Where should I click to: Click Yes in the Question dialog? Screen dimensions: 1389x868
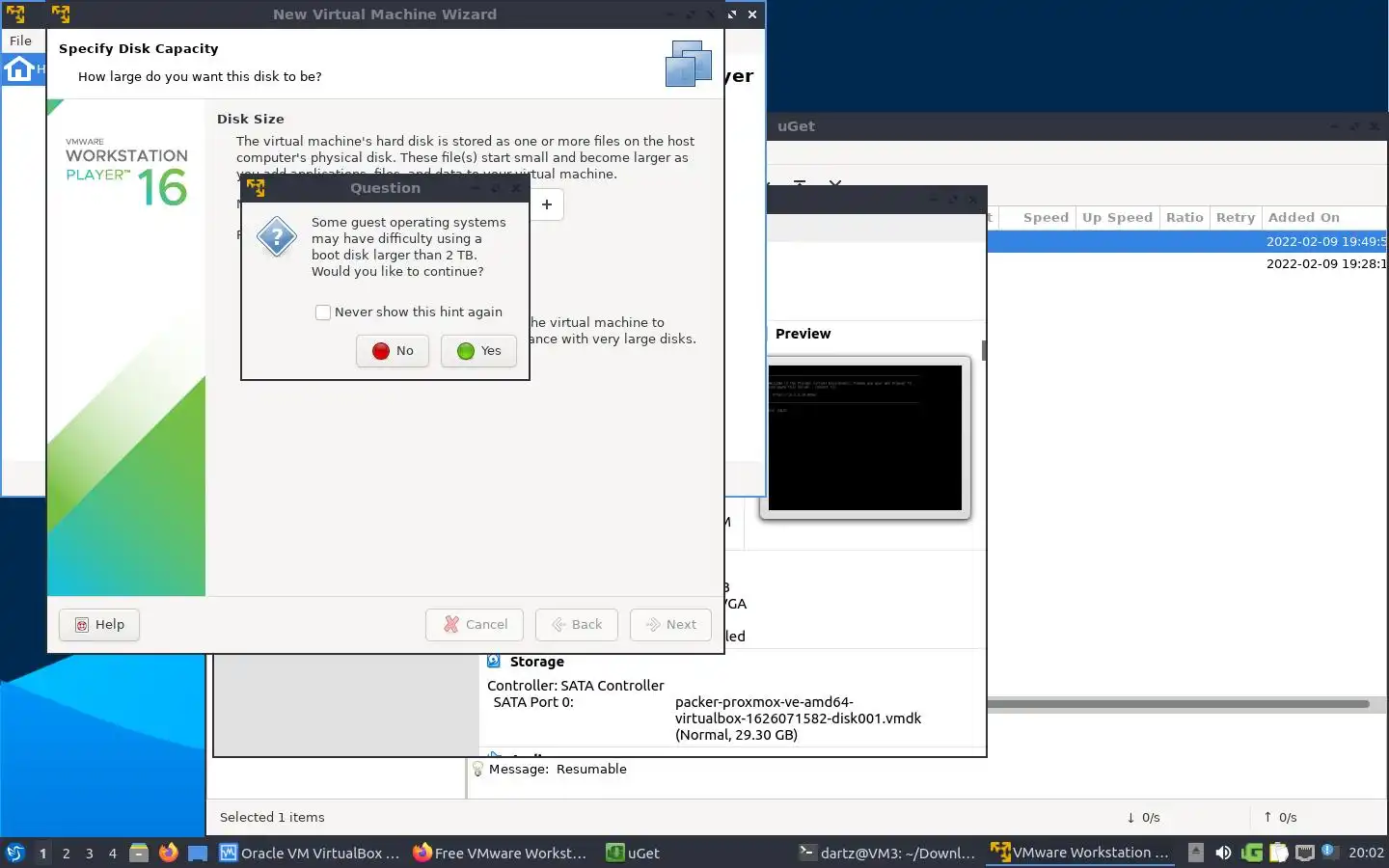478,351
